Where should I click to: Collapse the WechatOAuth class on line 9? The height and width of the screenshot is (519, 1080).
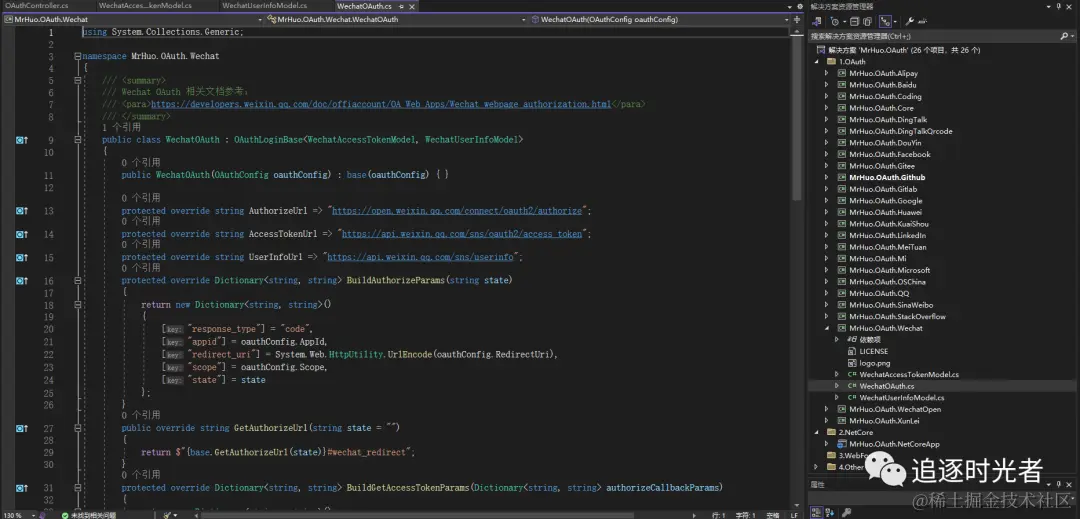click(x=76, y=140)
